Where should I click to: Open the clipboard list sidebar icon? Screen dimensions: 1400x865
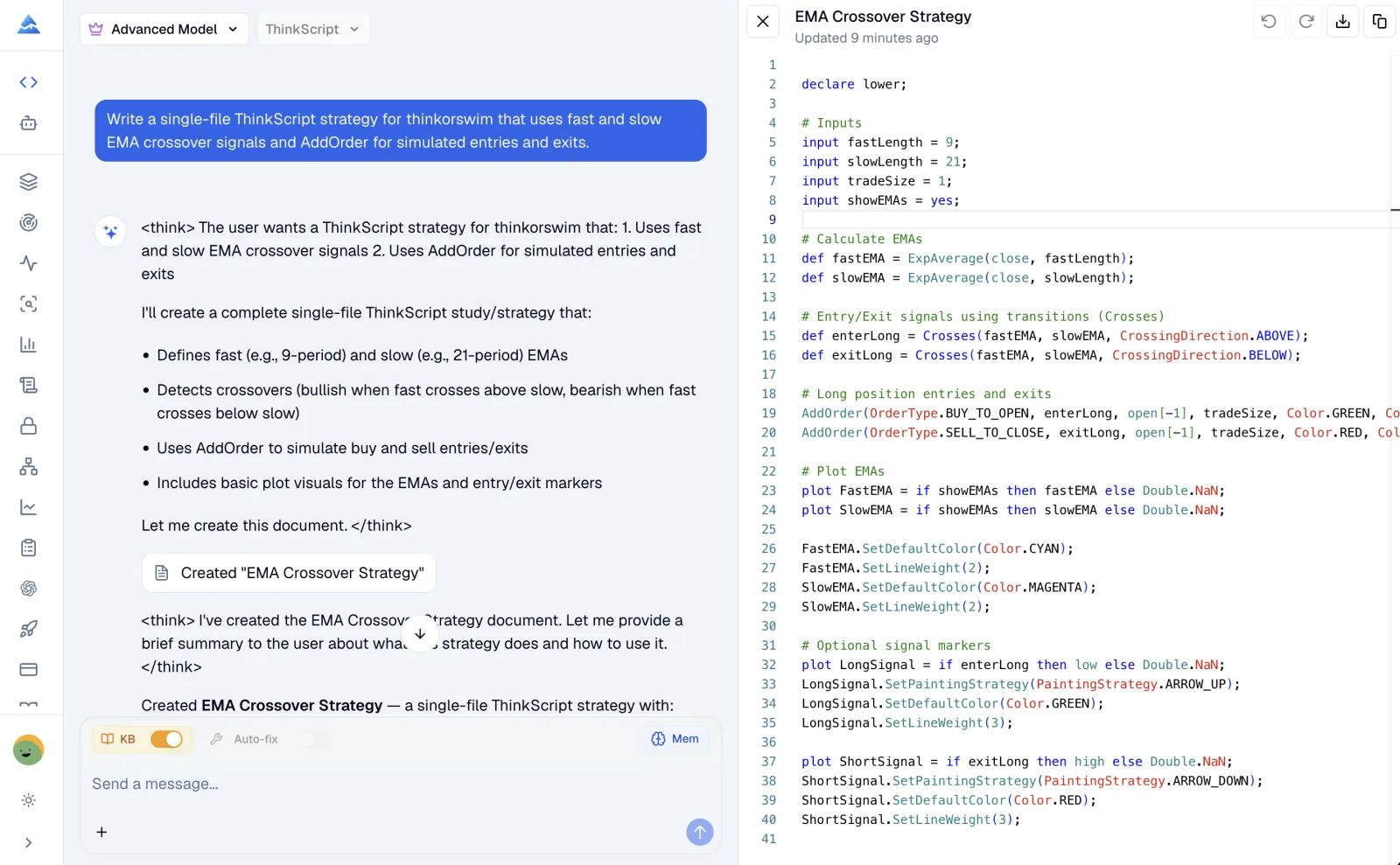[x=29, y=548]
